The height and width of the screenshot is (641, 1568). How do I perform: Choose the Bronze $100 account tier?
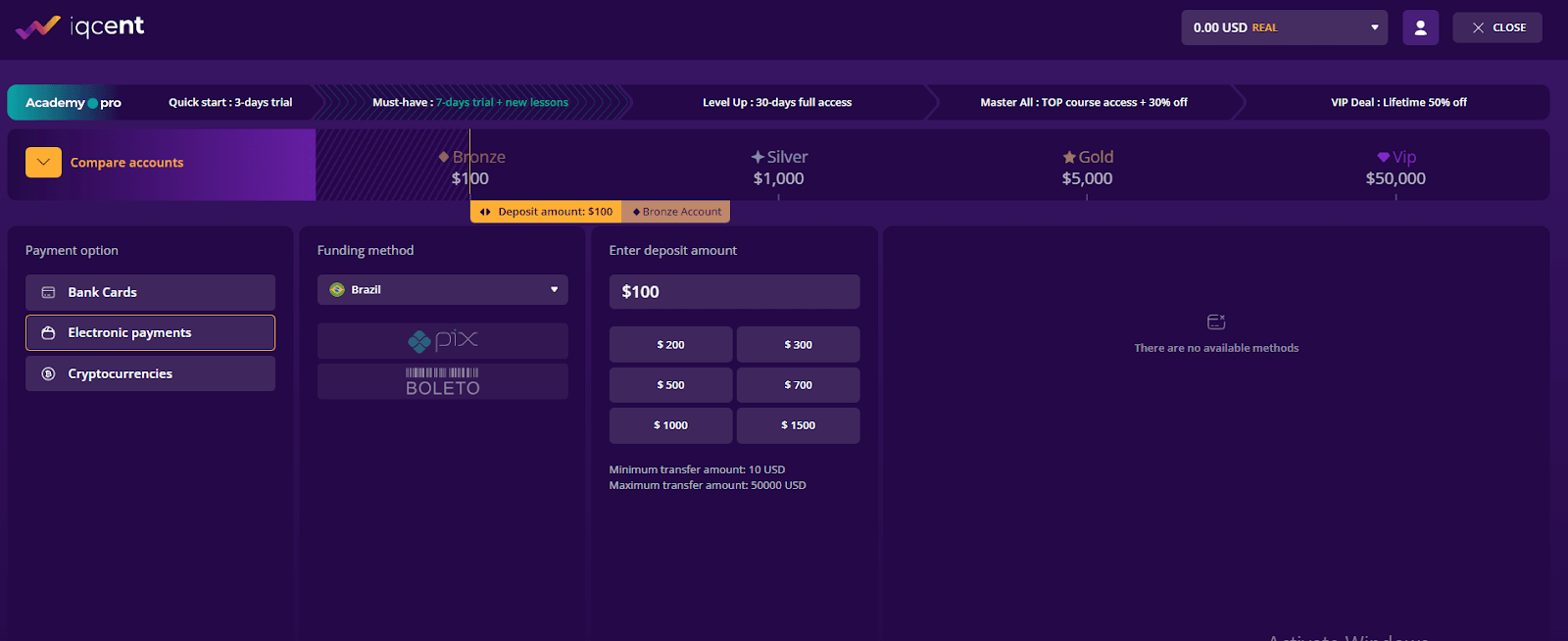pyautogui.click(x=471, y=168)
